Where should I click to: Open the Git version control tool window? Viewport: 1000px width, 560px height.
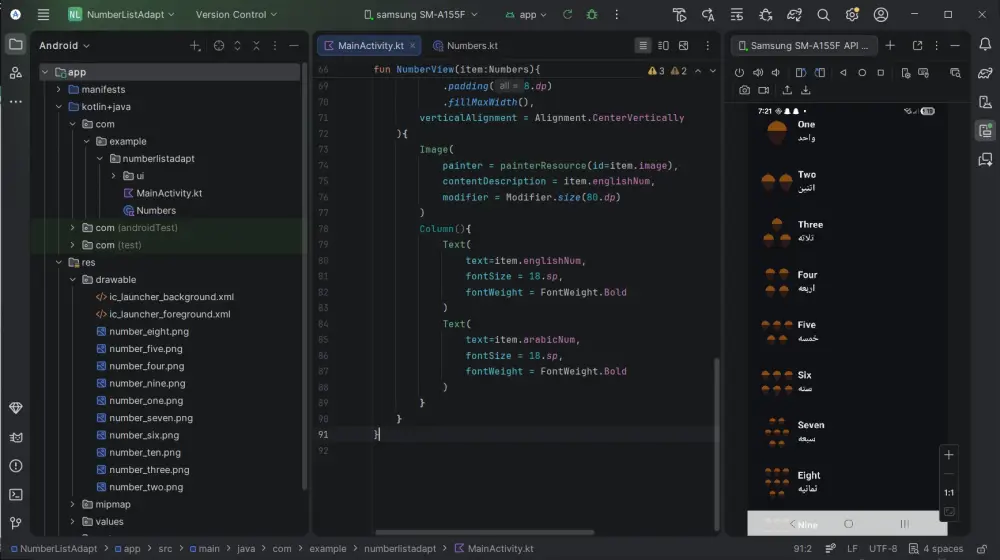15,523
